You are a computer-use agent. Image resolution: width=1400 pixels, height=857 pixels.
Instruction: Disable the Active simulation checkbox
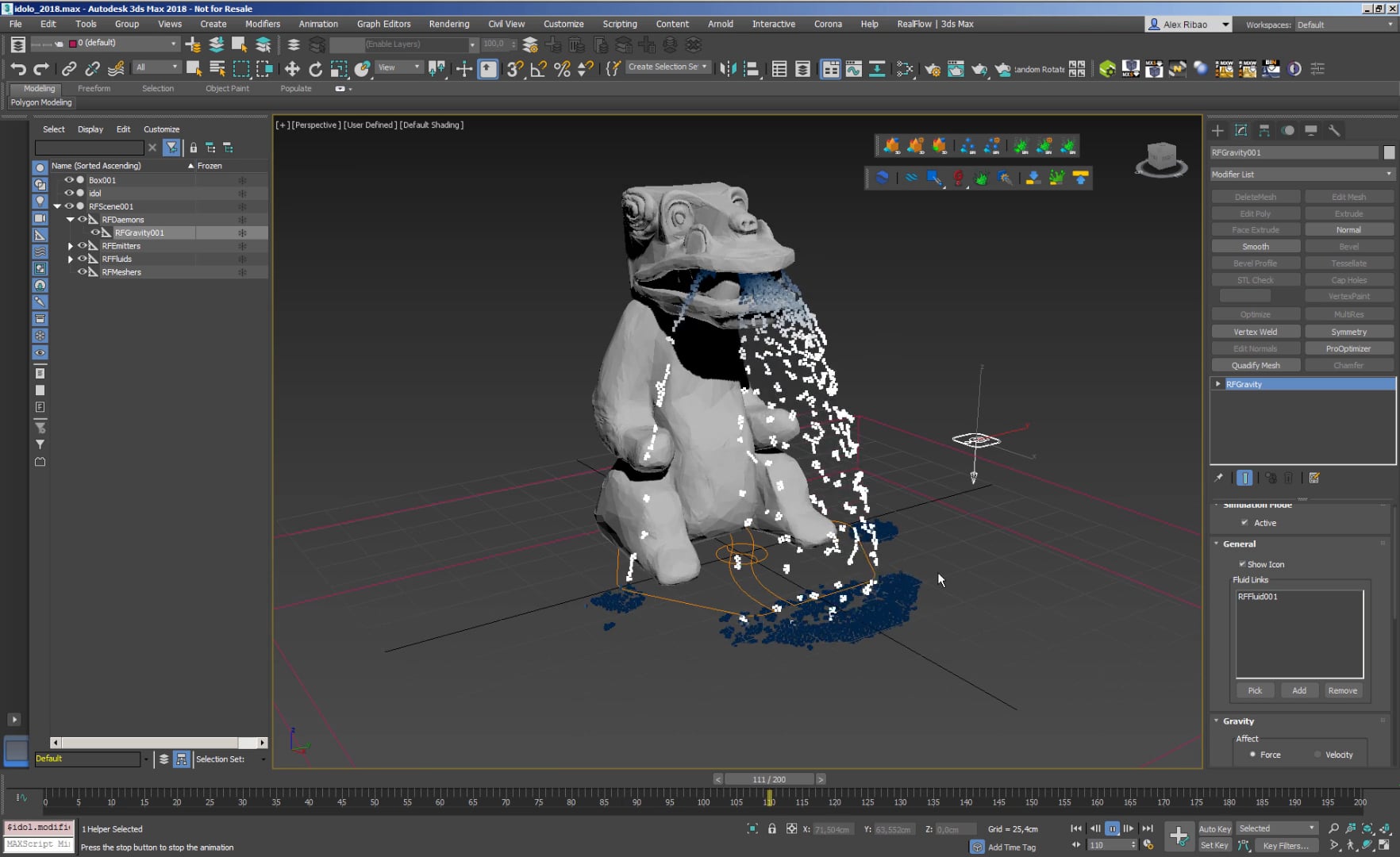pyautogui.click(x=1245, y=522)
